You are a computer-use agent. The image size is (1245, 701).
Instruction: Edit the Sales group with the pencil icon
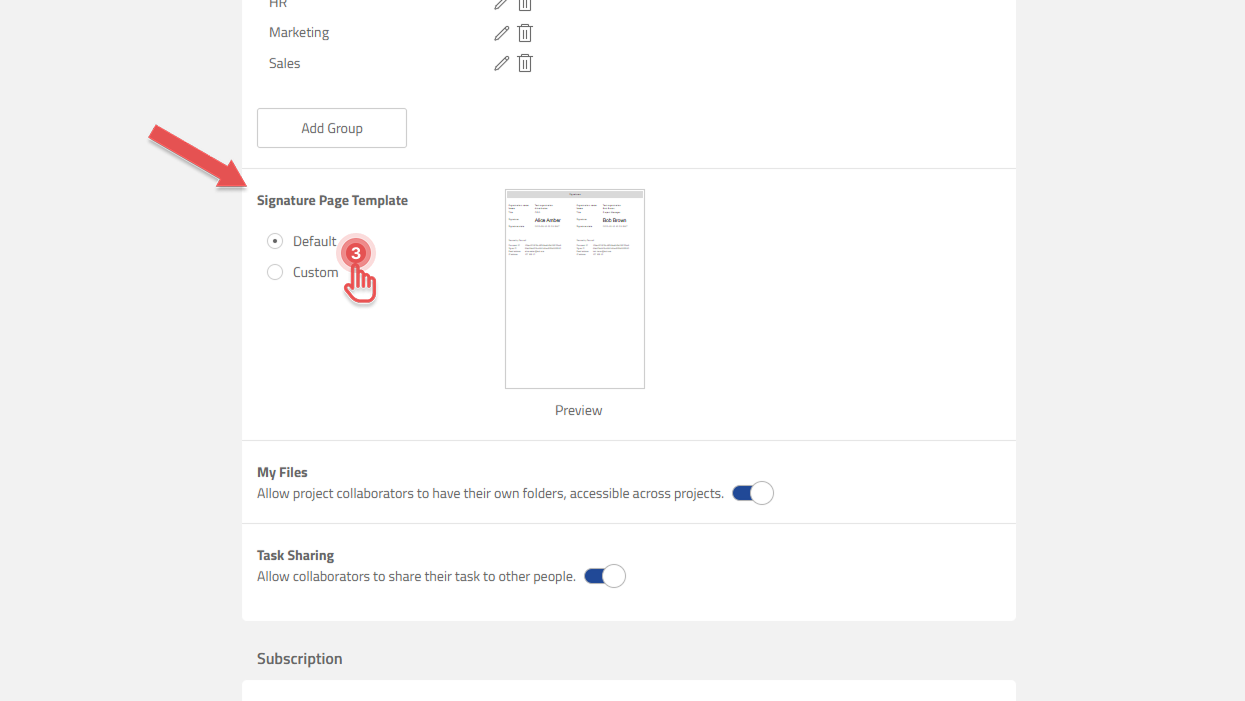(x=501, y=63)
